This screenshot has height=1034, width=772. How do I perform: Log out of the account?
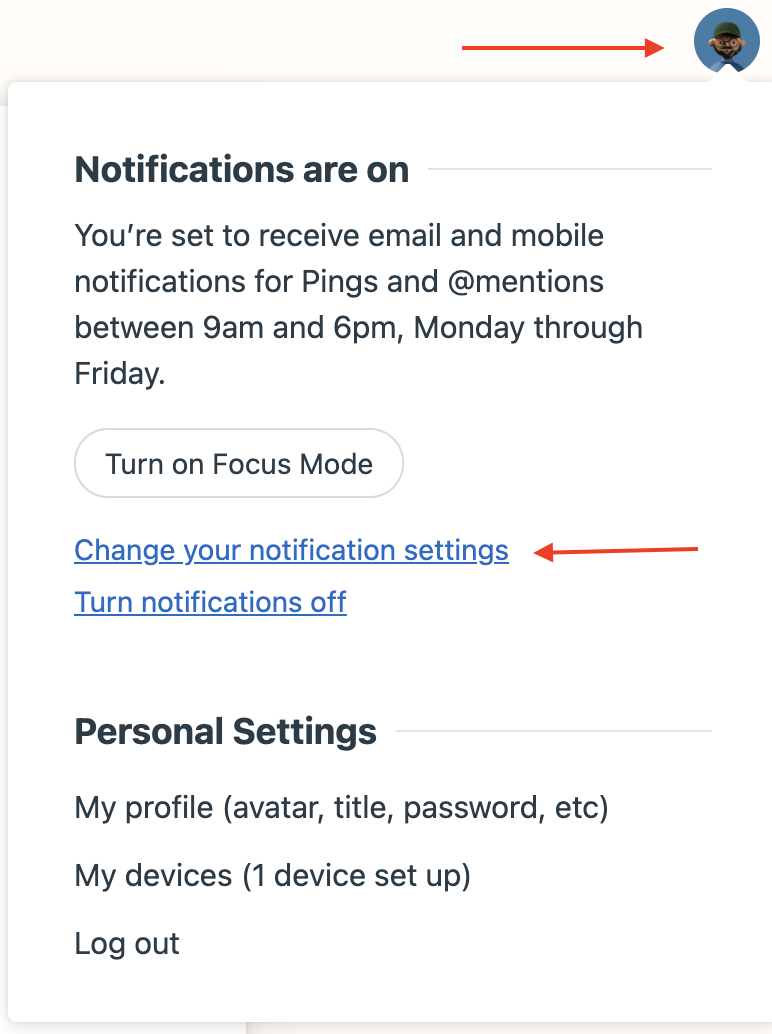point(127,943)
